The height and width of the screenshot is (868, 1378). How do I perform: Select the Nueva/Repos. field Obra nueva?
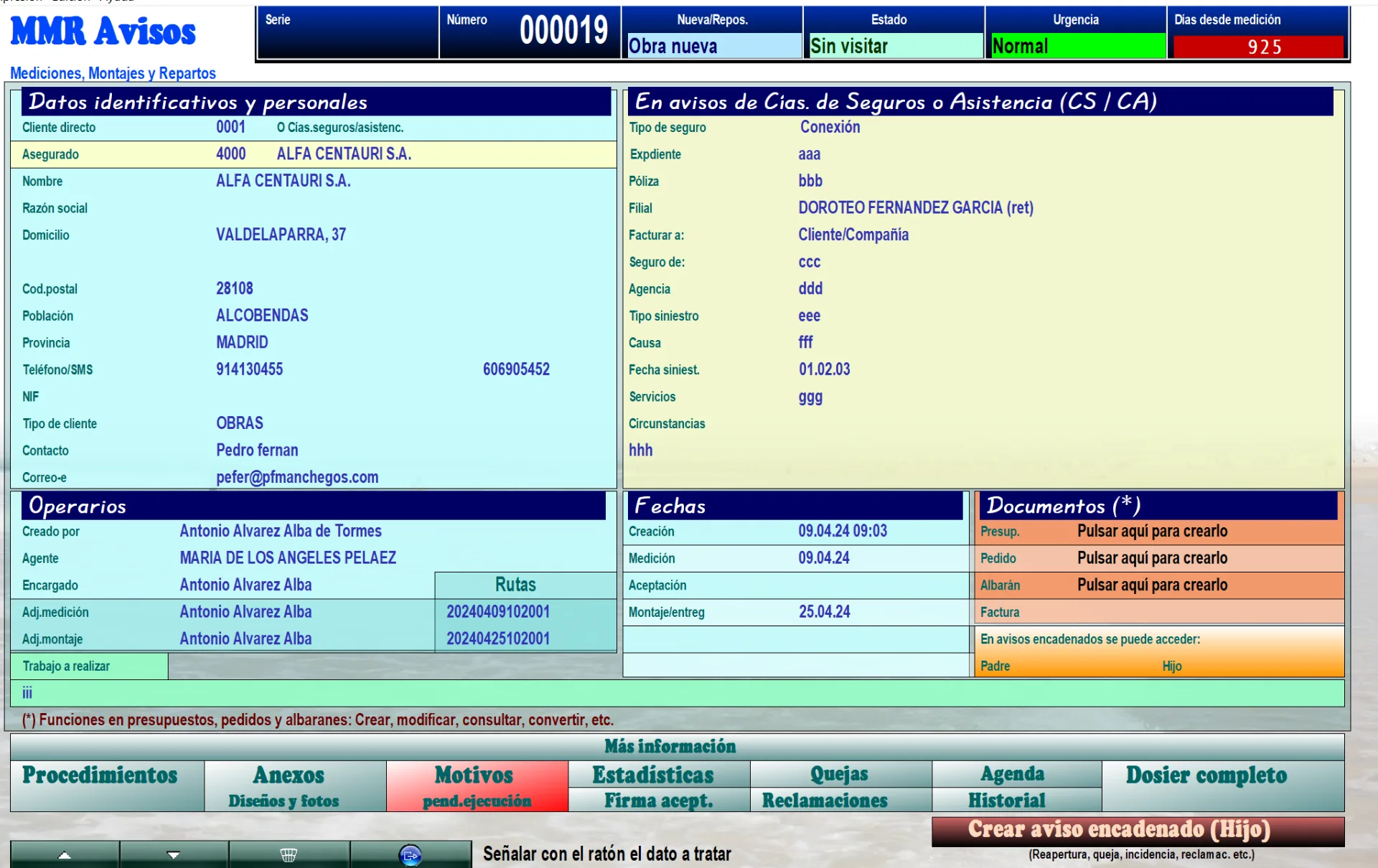[x=713, y=46]
